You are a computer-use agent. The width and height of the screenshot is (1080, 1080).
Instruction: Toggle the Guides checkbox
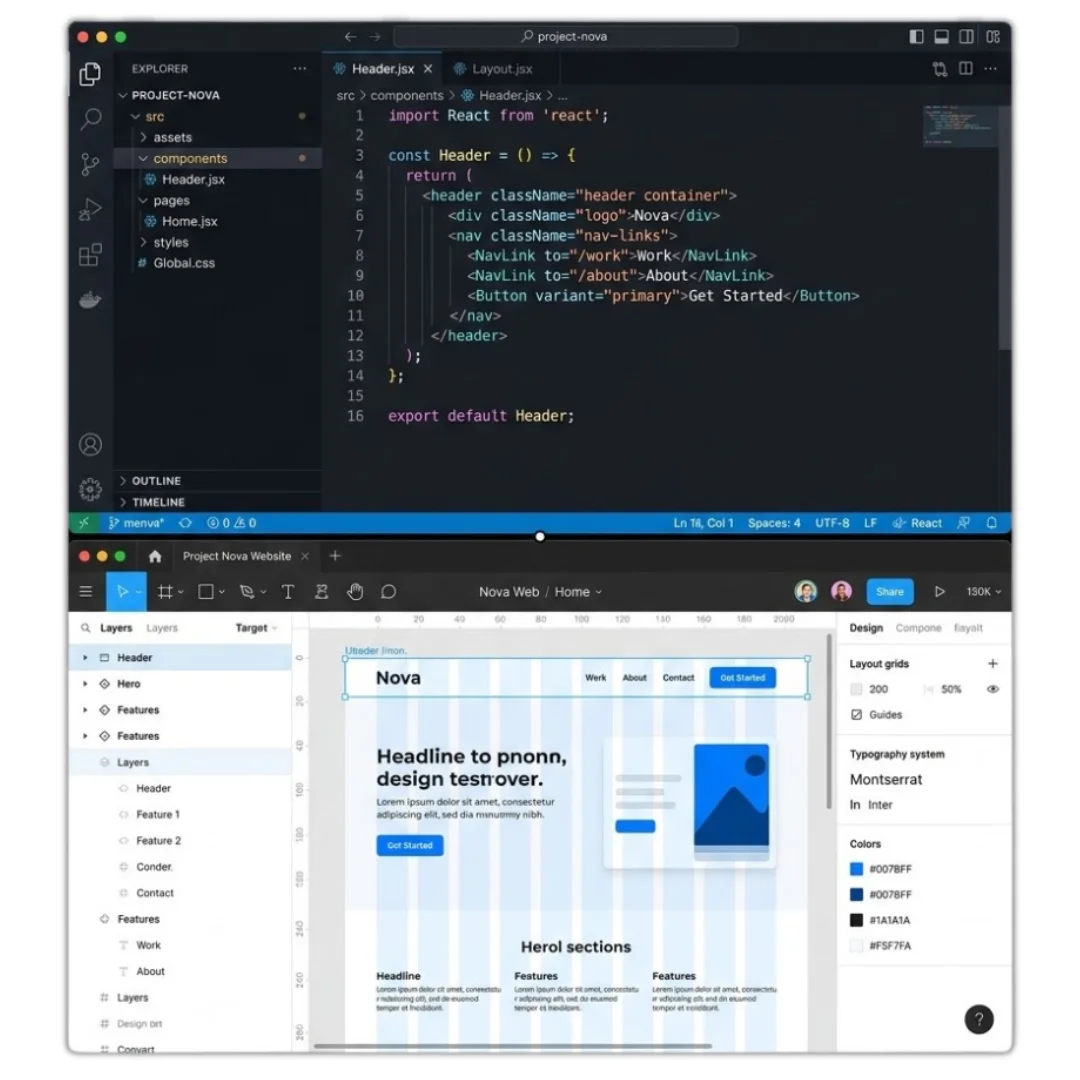(856, 714)
